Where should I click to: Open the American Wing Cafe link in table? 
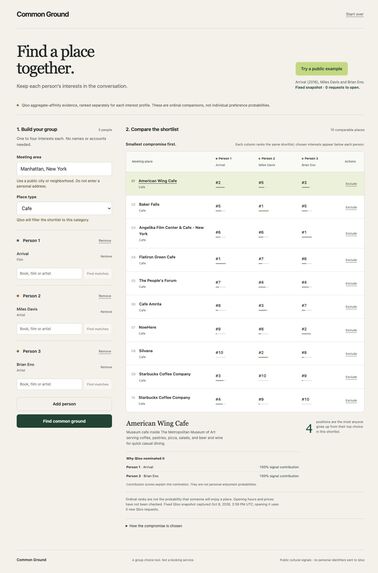pyautogui.click(x=158, y=181)
